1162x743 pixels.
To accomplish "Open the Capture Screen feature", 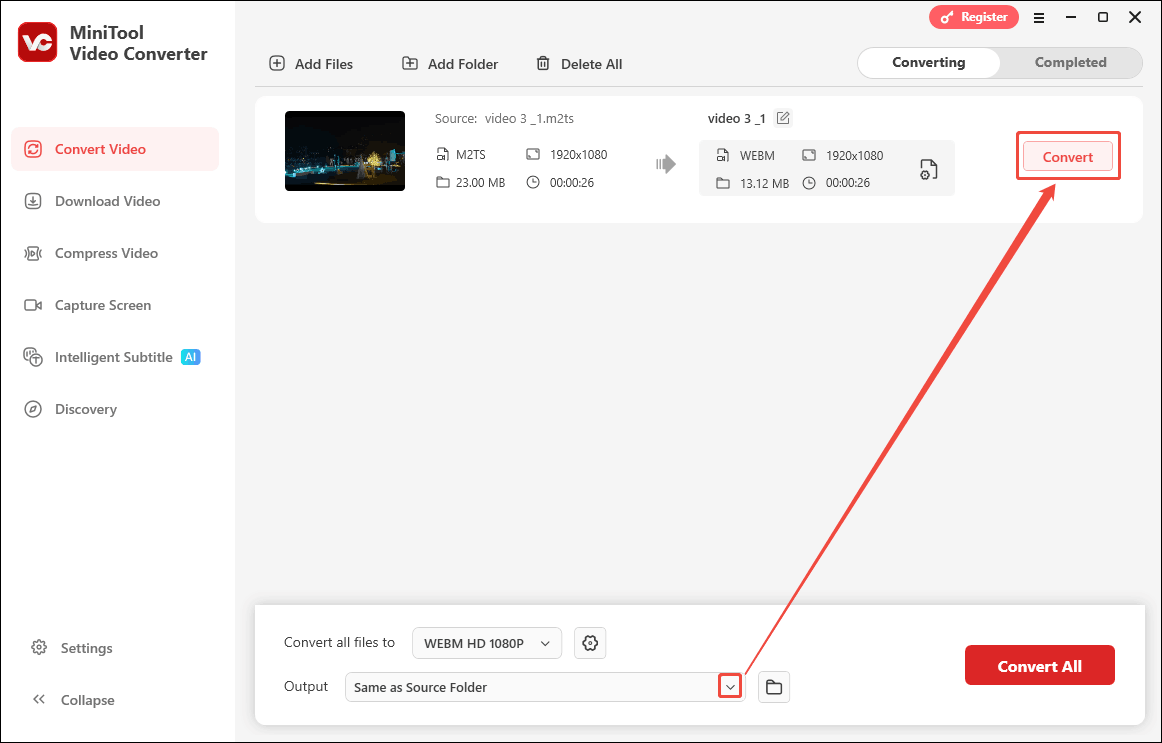I will (x=102, y=305).
